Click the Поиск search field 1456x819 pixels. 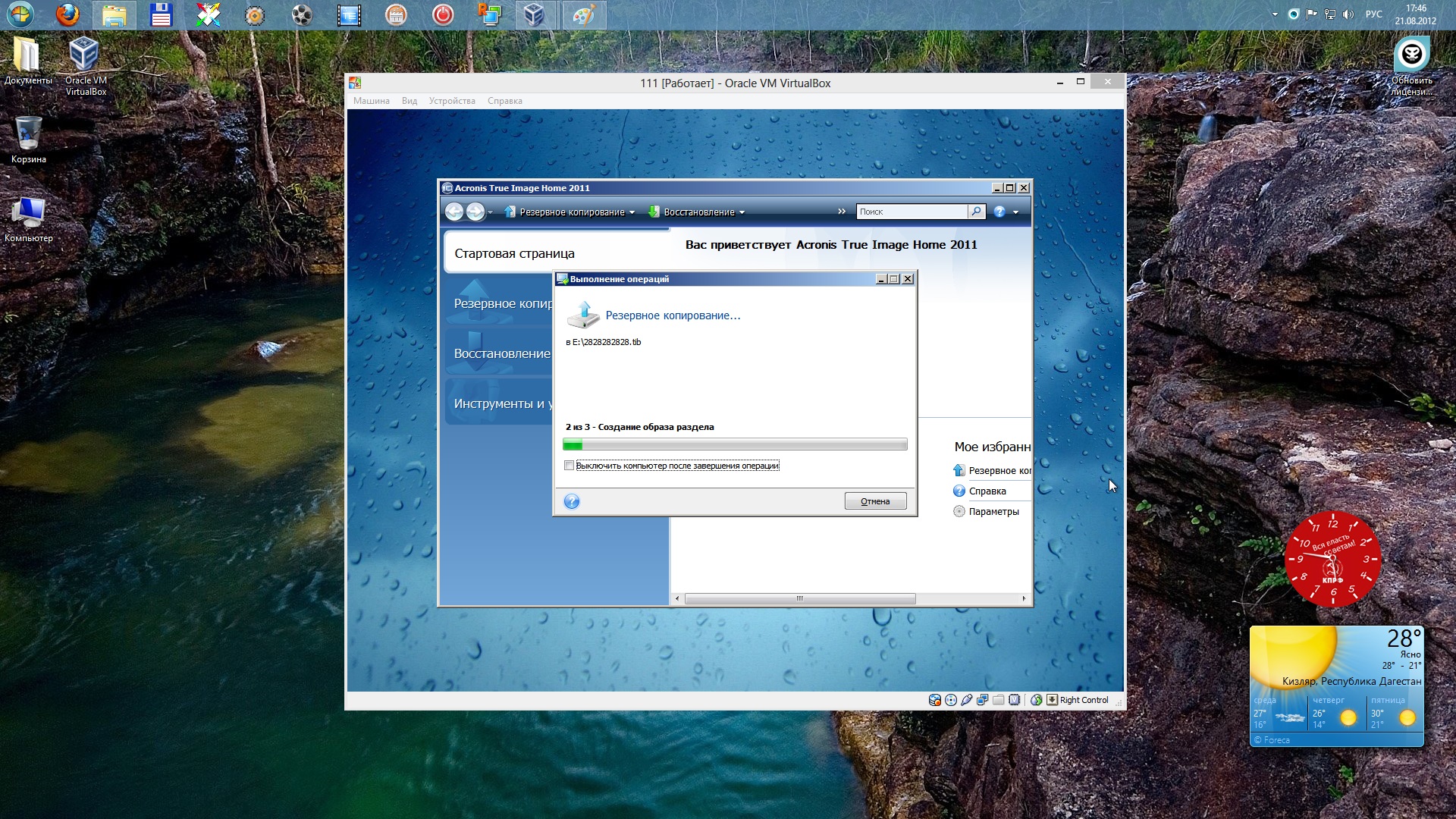click(912, 212)
